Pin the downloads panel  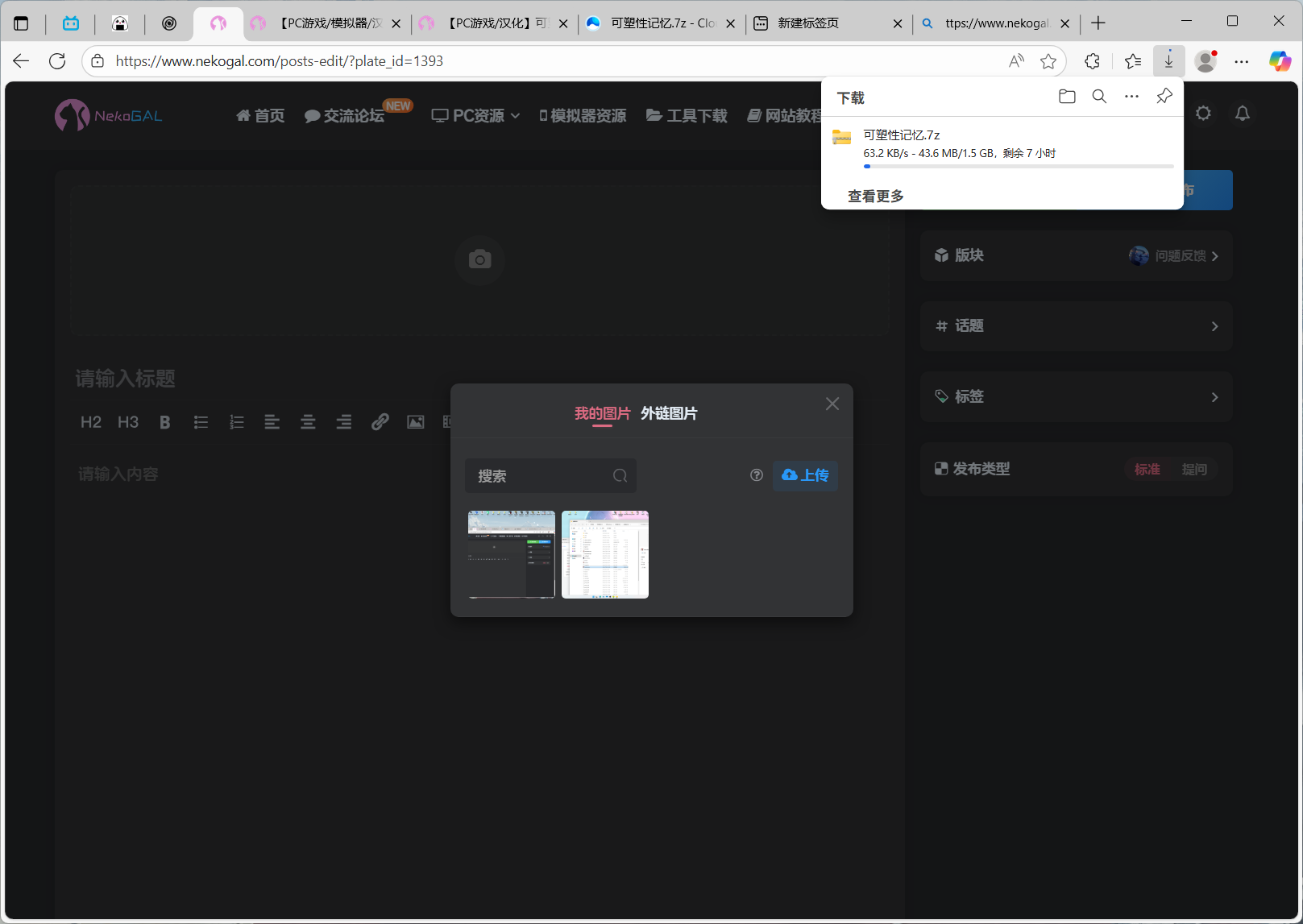[1164, 97]
